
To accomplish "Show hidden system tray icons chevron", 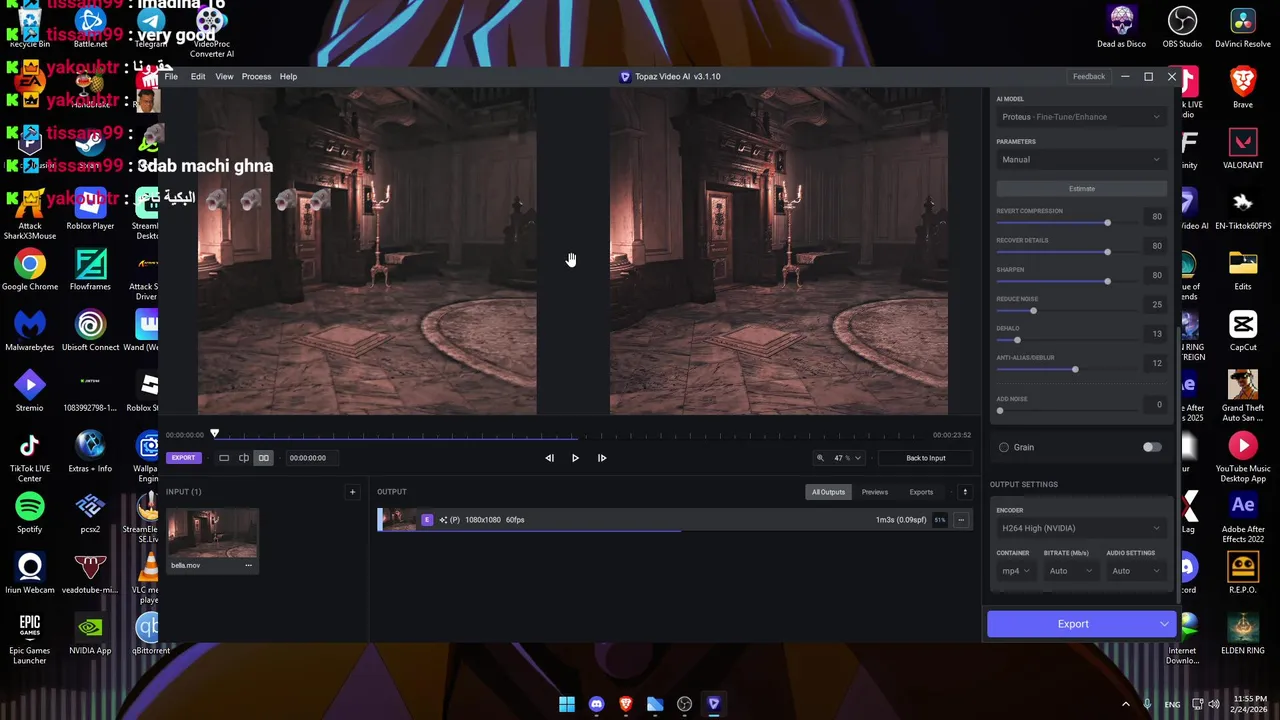I will pos(1125,704).
